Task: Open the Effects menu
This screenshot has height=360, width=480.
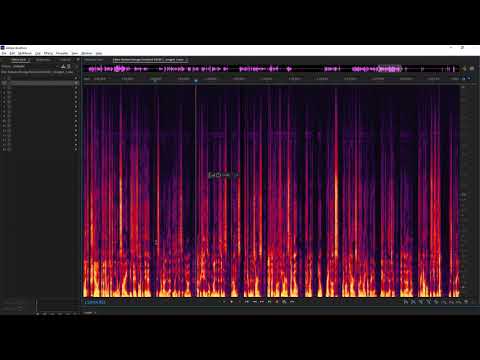Action: tap(48, 53)
